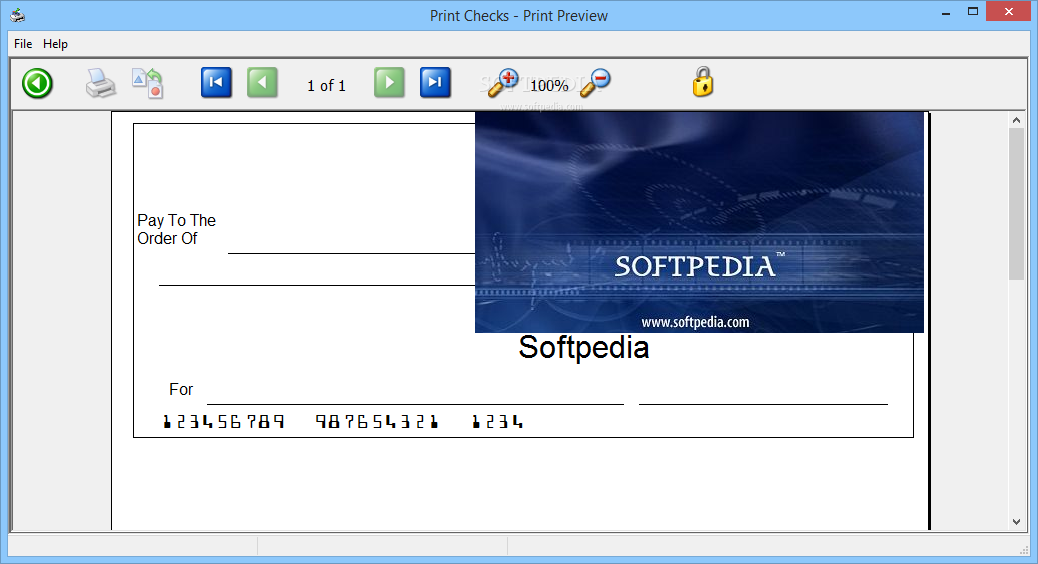Viewport: 1038px width, 564px height.
Task: Click the vertical scrollbar thumb
Action: point(1017,204)
